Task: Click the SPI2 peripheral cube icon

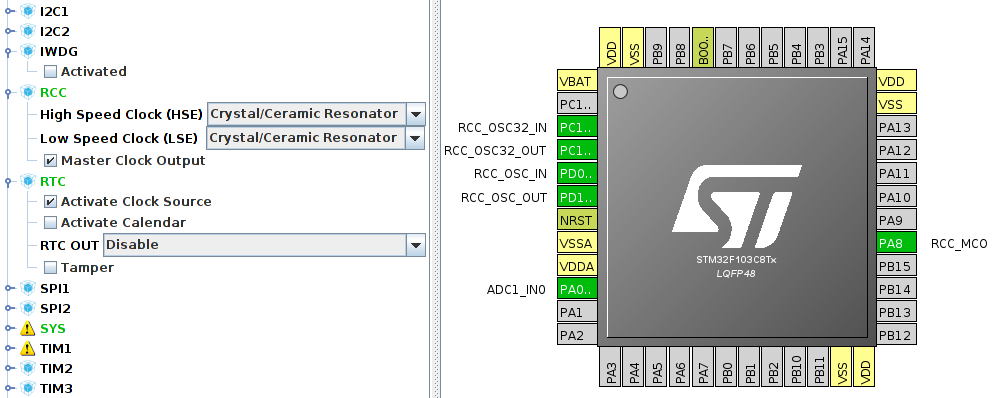Action: [x=27, y=309]
